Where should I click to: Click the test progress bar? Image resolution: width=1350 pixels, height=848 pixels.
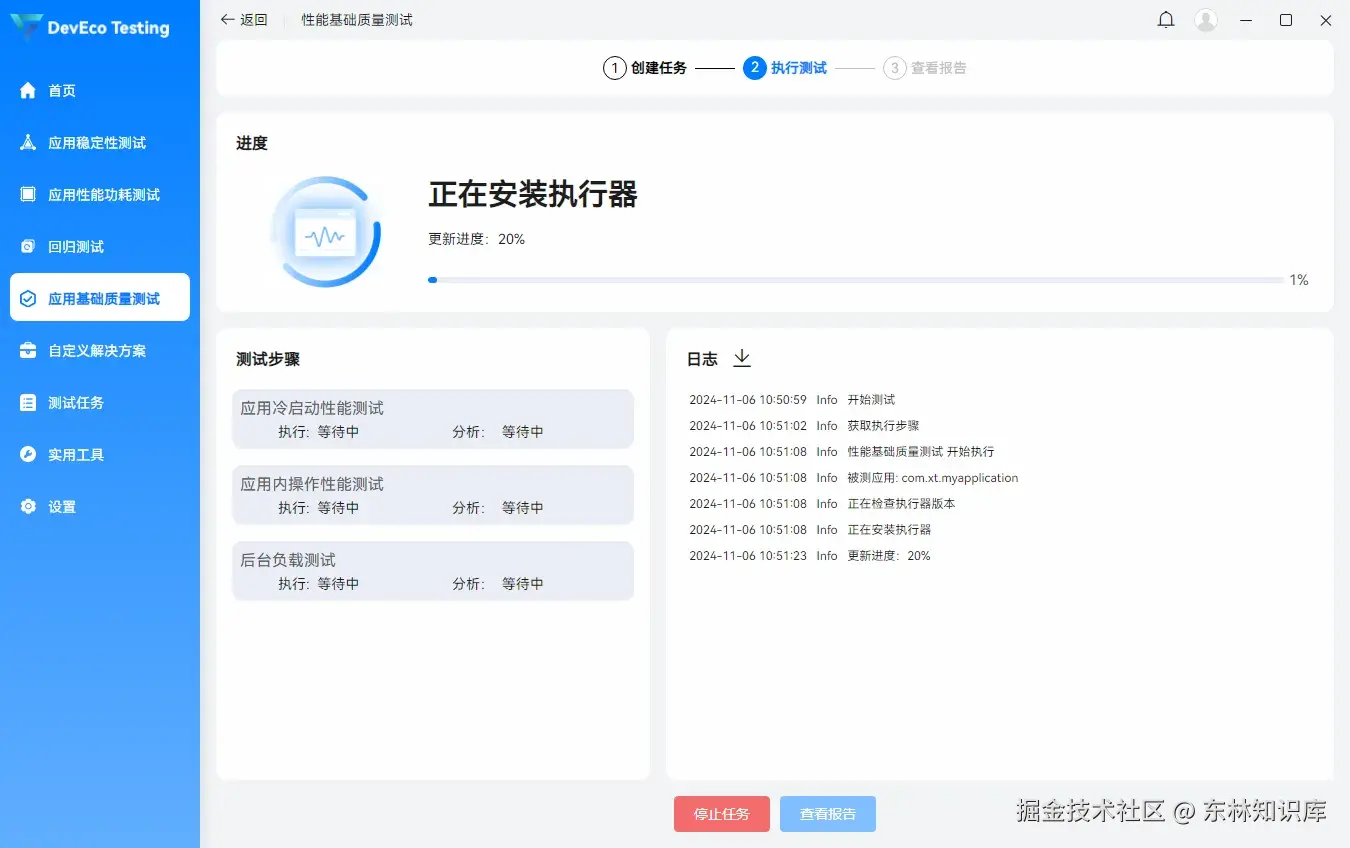[x=856, y=280]
